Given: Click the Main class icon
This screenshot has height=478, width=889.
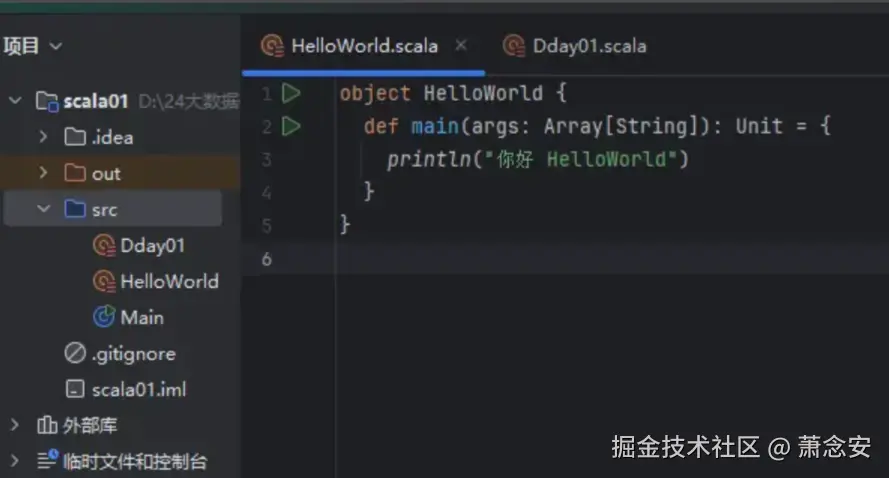Looking at the screenshot, I should click(104, 317).
